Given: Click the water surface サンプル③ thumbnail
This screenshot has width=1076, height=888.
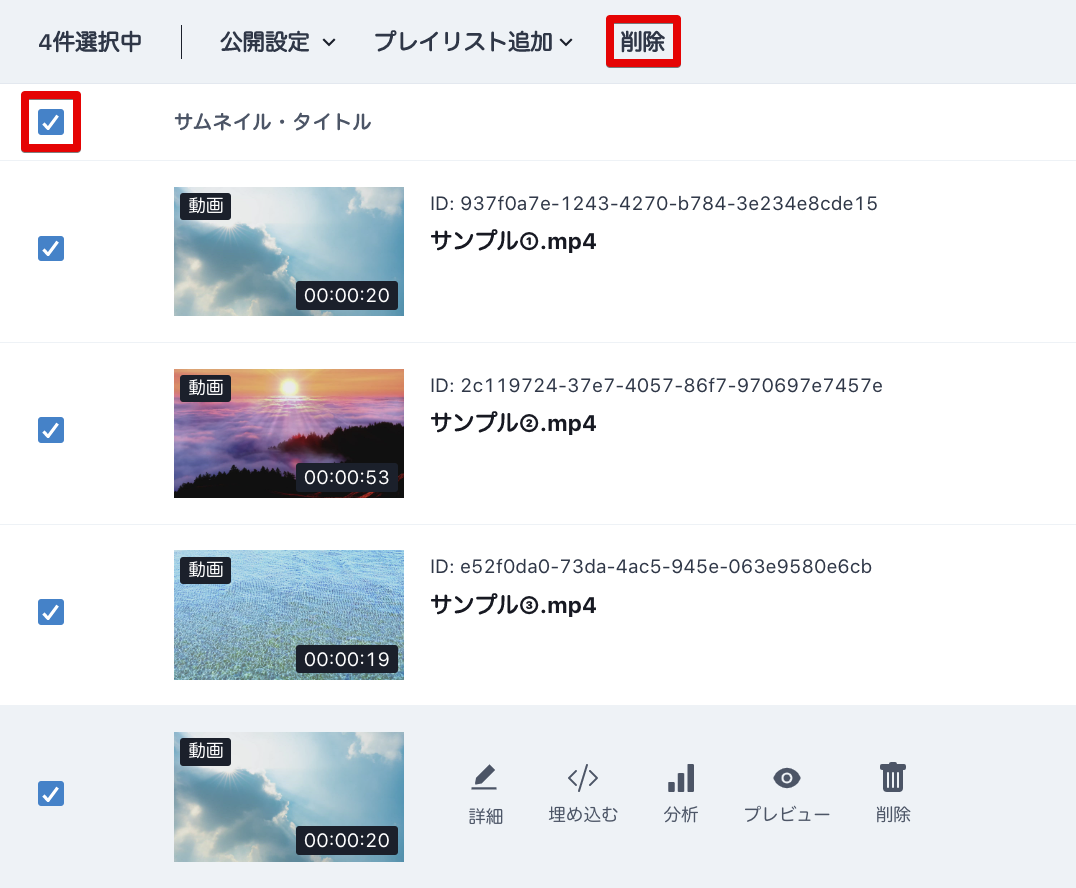Looking at the screenshot, I should coord(289,614).
